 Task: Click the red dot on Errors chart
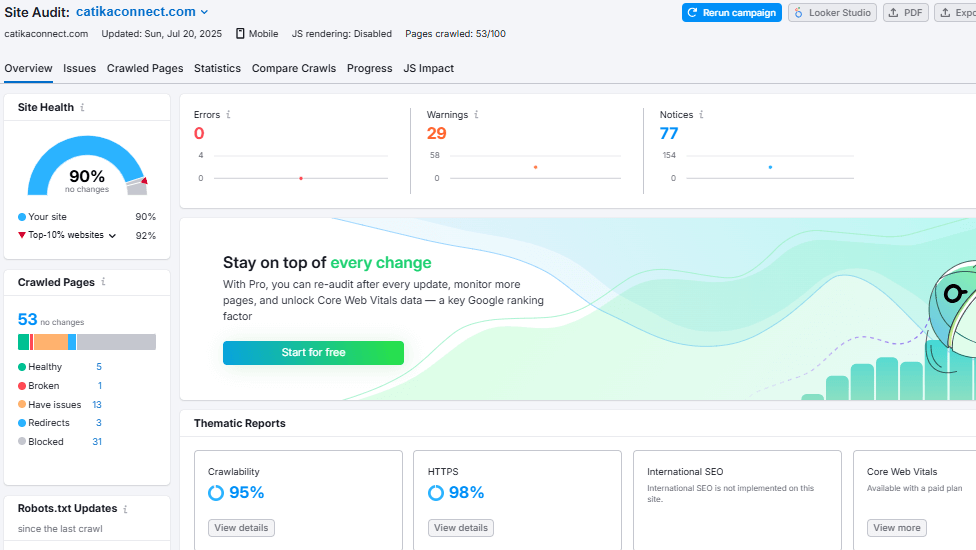(x=301, y=179)
